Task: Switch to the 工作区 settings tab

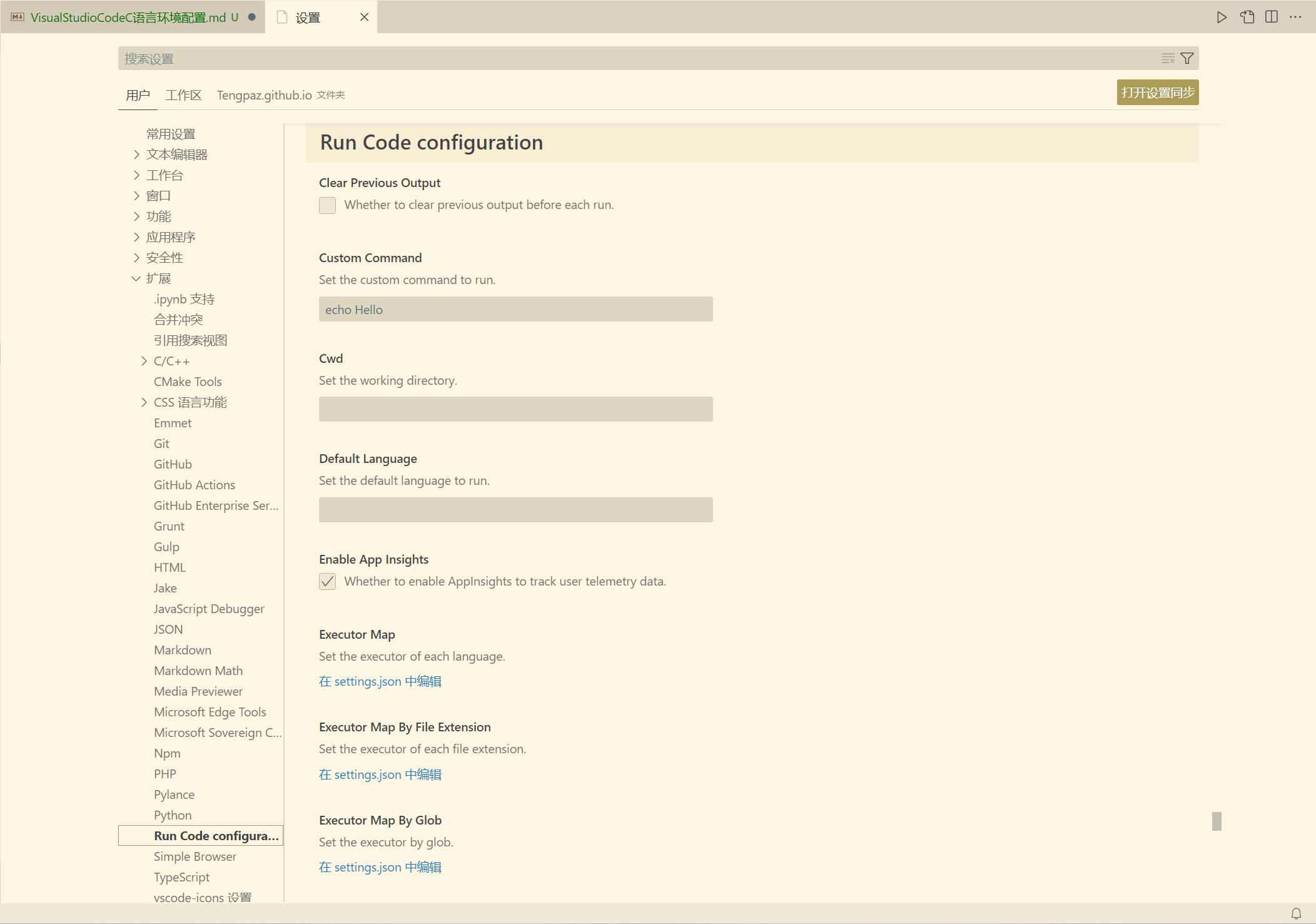Action: coord(183,94)
